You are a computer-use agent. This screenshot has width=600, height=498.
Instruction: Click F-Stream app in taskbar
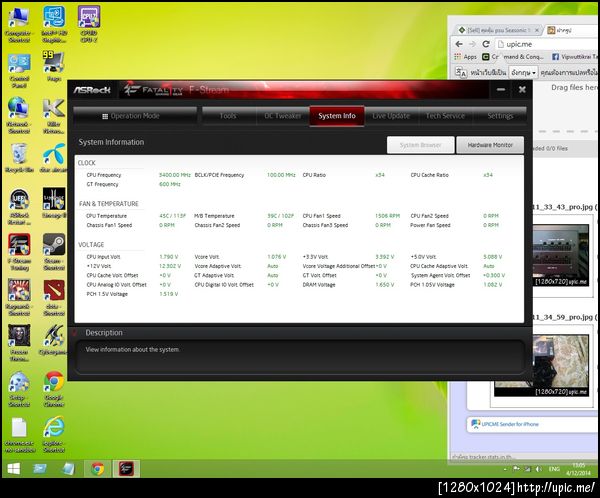point(126,469)
